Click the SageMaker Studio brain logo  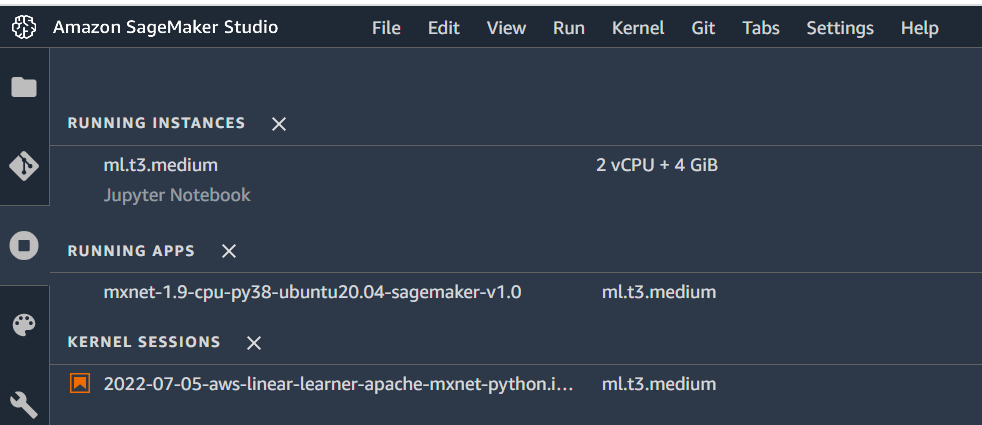click(24, 28)
